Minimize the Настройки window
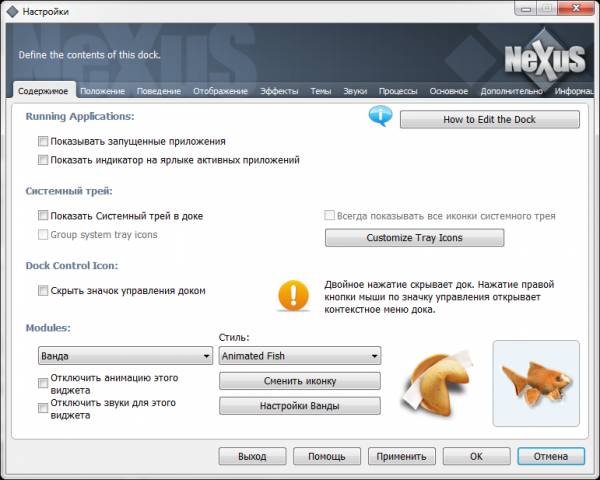Viewport: 600px width, 480px height. pos(526,8)
